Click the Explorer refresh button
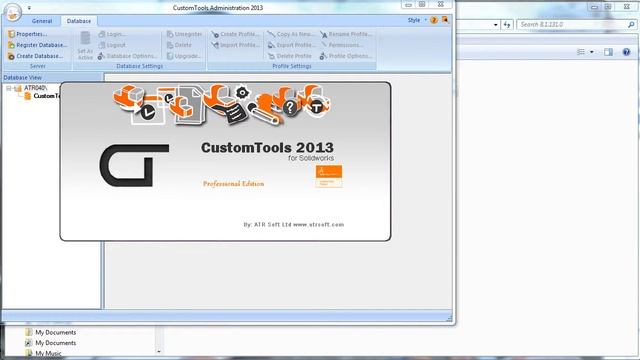 [x=507, y=25]
